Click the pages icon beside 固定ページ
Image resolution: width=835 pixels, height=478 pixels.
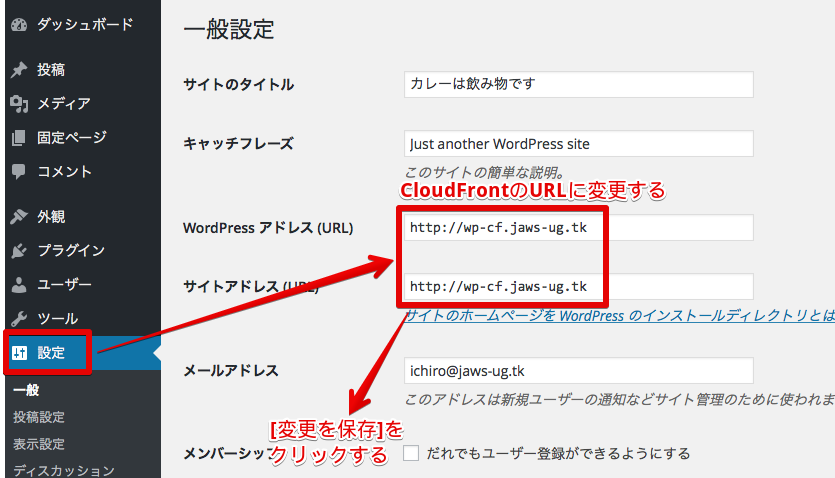pos(19,138)
